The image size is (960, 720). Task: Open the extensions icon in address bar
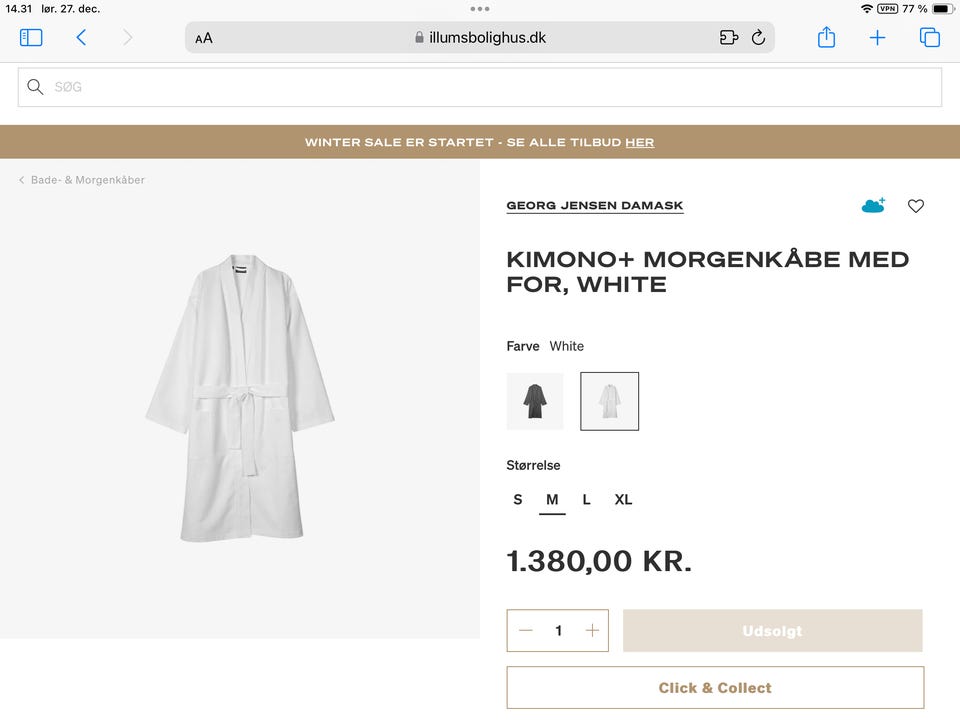pos(729,38)
